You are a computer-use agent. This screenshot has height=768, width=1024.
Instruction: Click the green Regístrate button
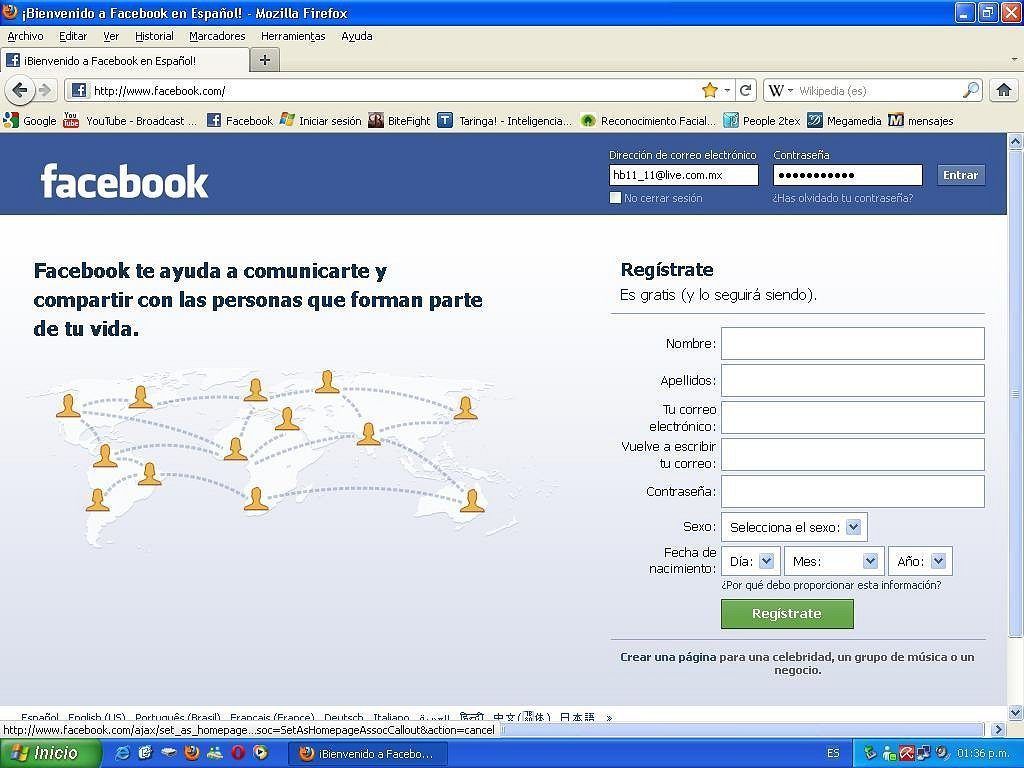click(787, 613)
